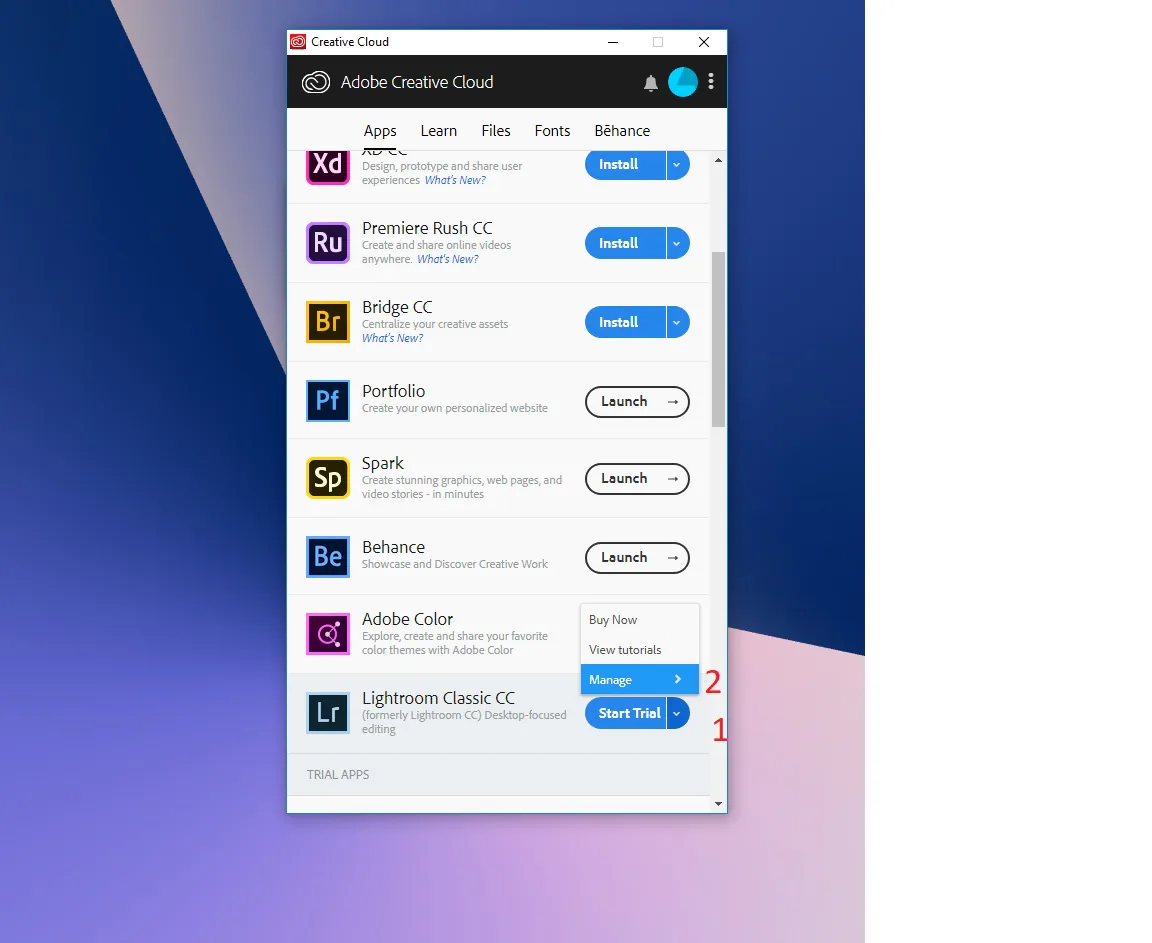Image resolution: width=1152 pixels, height=943 pixels.
Task: Switch to the Files tab
Action: coord(496,131)
